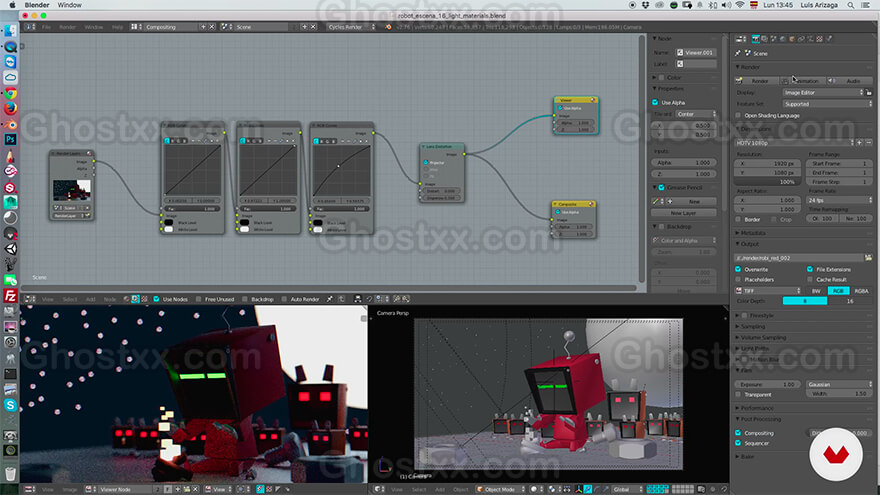Open the Blender app menu in menu bar
This screenshot has width=880, height=495.
click(x=37, y=5)
